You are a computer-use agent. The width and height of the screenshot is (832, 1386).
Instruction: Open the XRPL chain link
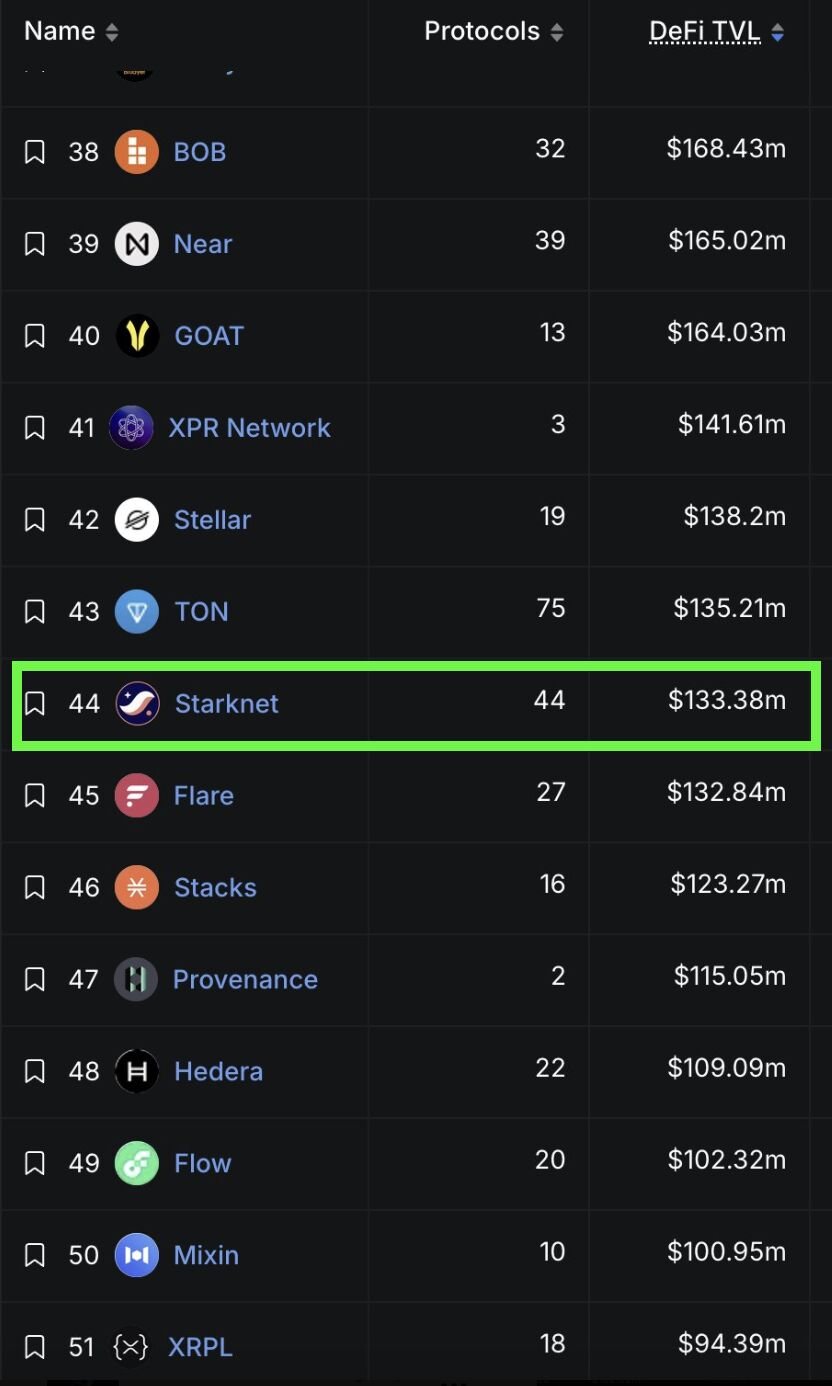coord(200,1348)
